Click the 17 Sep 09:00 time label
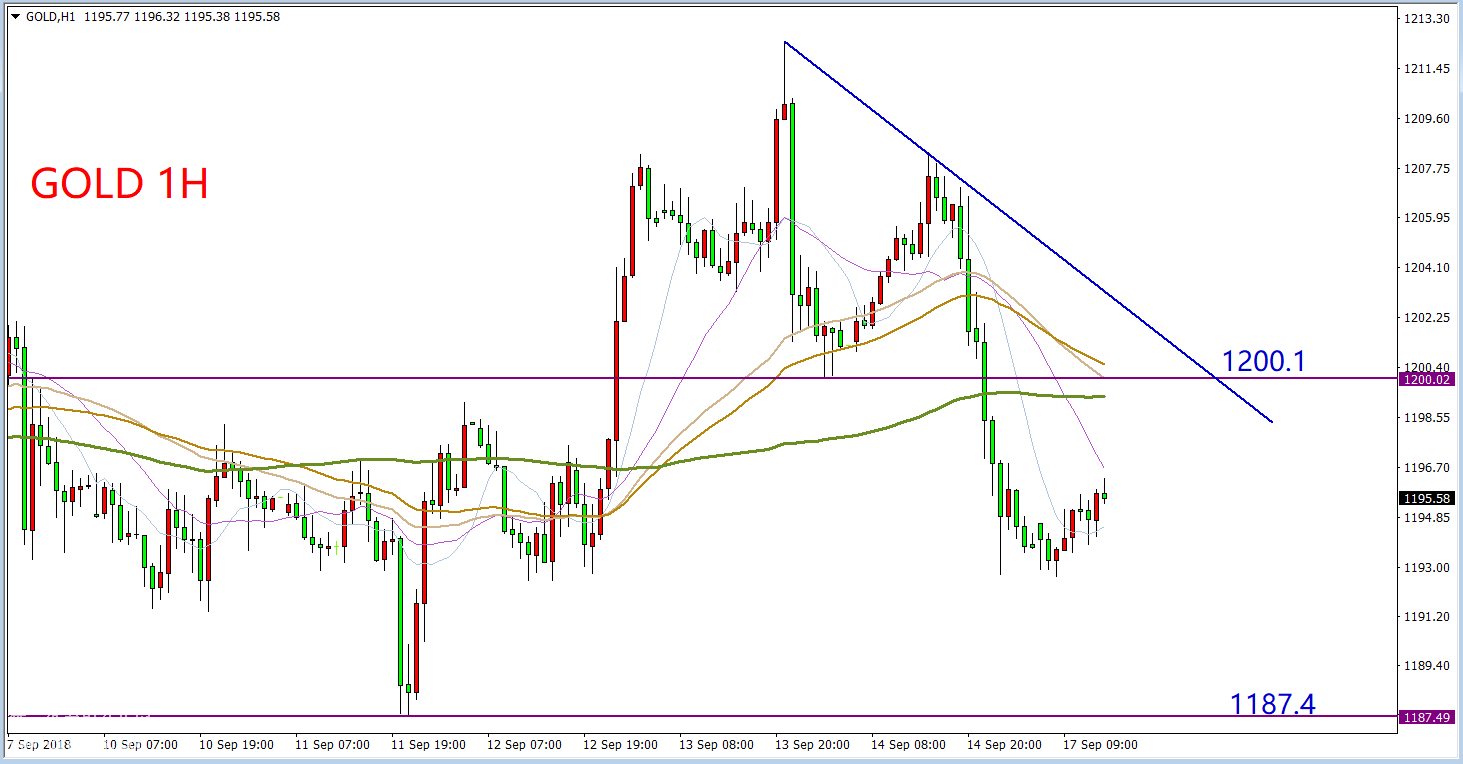The image size is (1463, 764). click(1101, 745)
